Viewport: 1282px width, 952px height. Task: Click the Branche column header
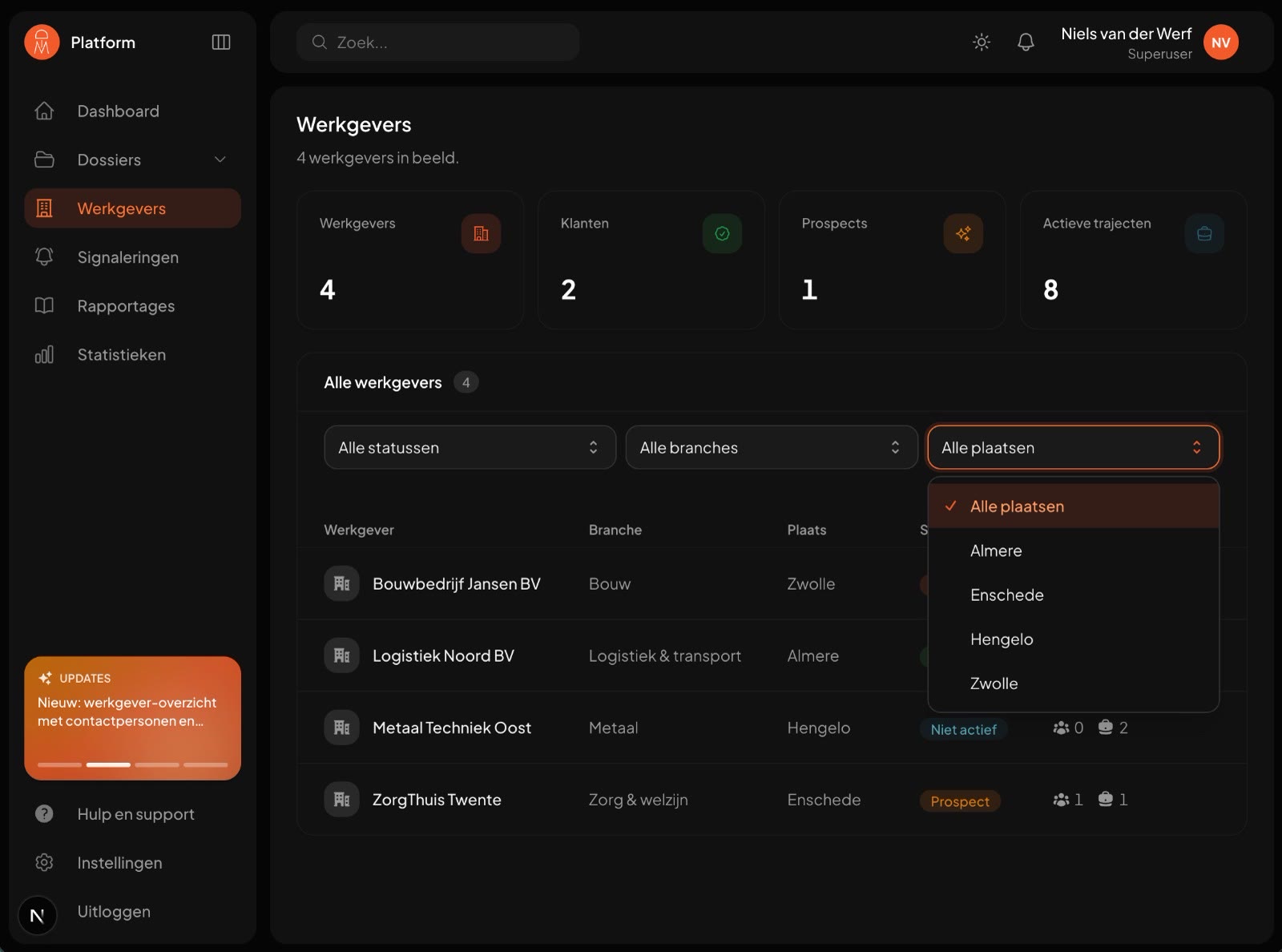[x=615, y=530]
